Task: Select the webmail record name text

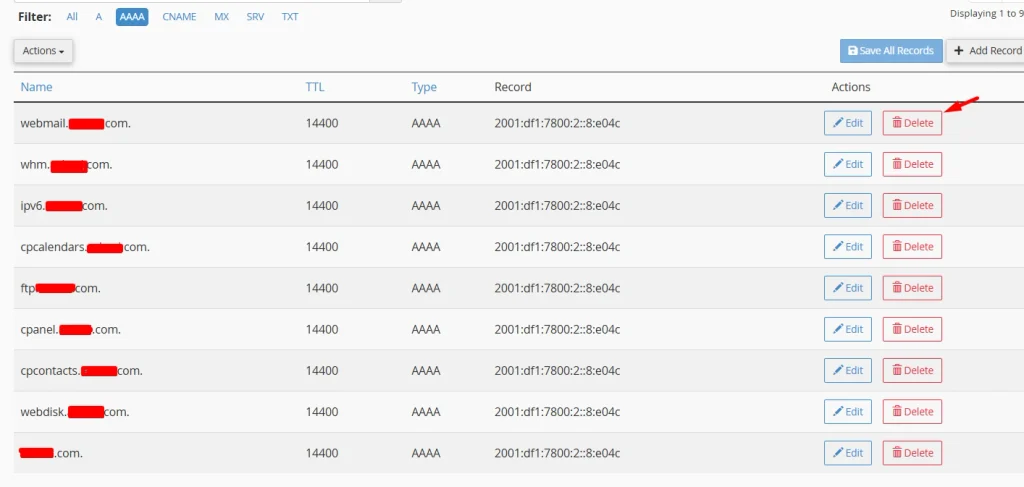Action: 76,123
